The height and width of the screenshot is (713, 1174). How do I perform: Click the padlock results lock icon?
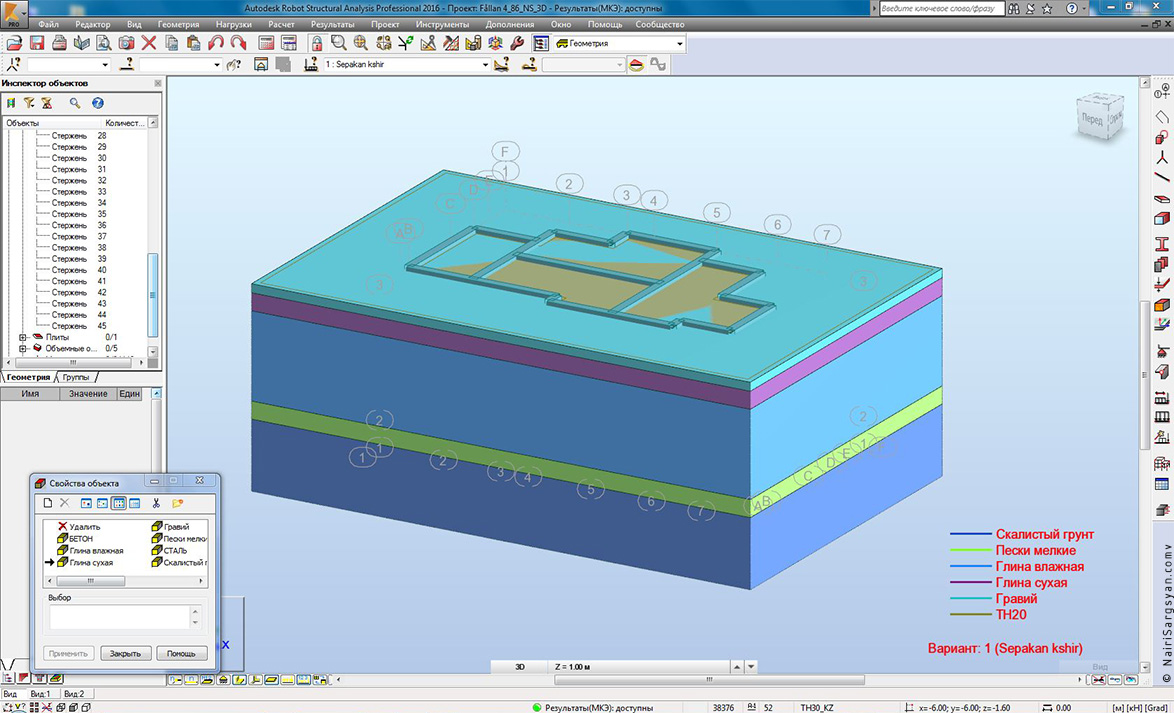point(317,43)
